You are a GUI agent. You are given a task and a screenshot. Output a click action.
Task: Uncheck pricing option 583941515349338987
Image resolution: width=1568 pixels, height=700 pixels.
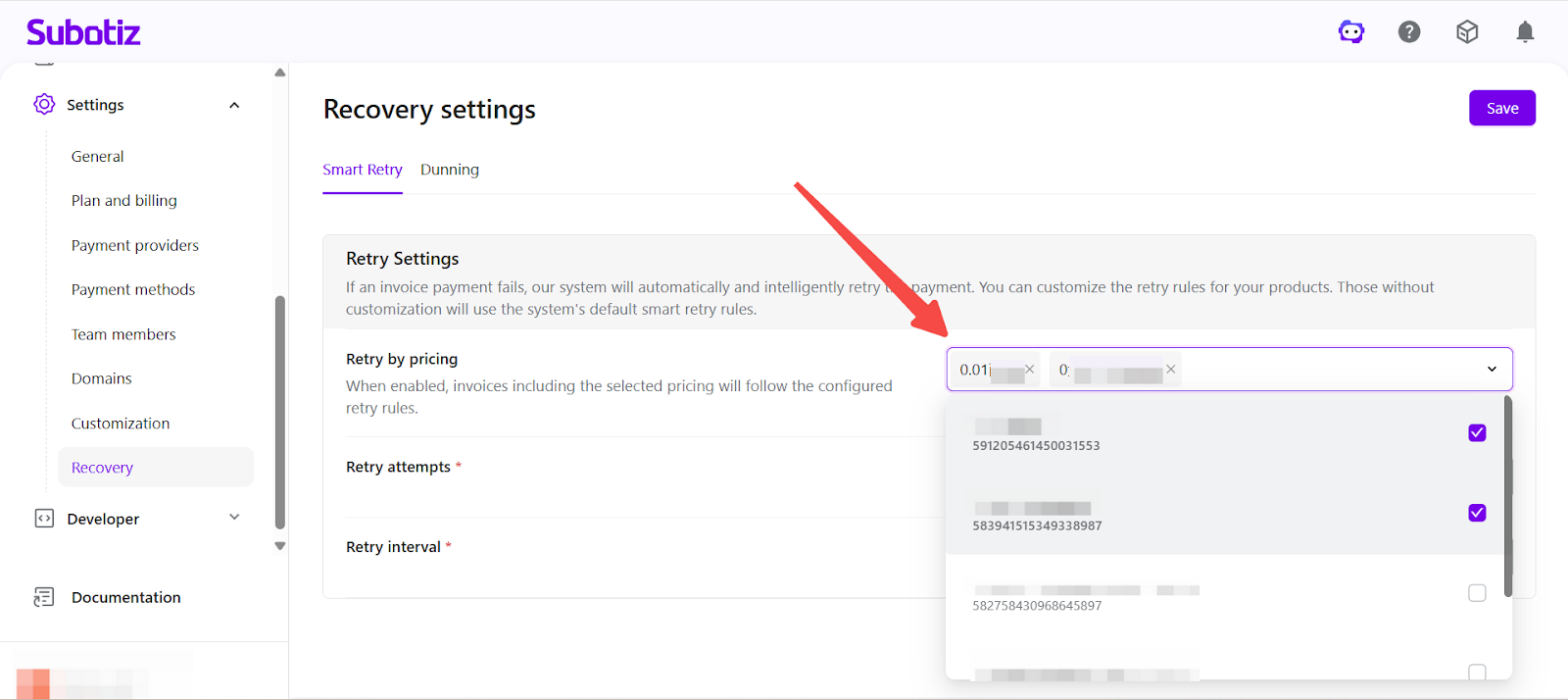coord(1477,513)
